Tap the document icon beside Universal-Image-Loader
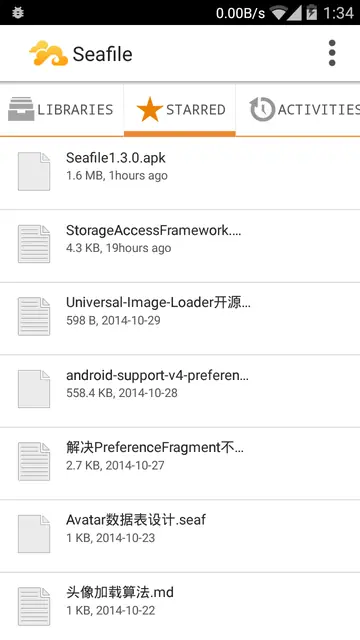Viewport: 360px width, 640px height. click(34, 316)
